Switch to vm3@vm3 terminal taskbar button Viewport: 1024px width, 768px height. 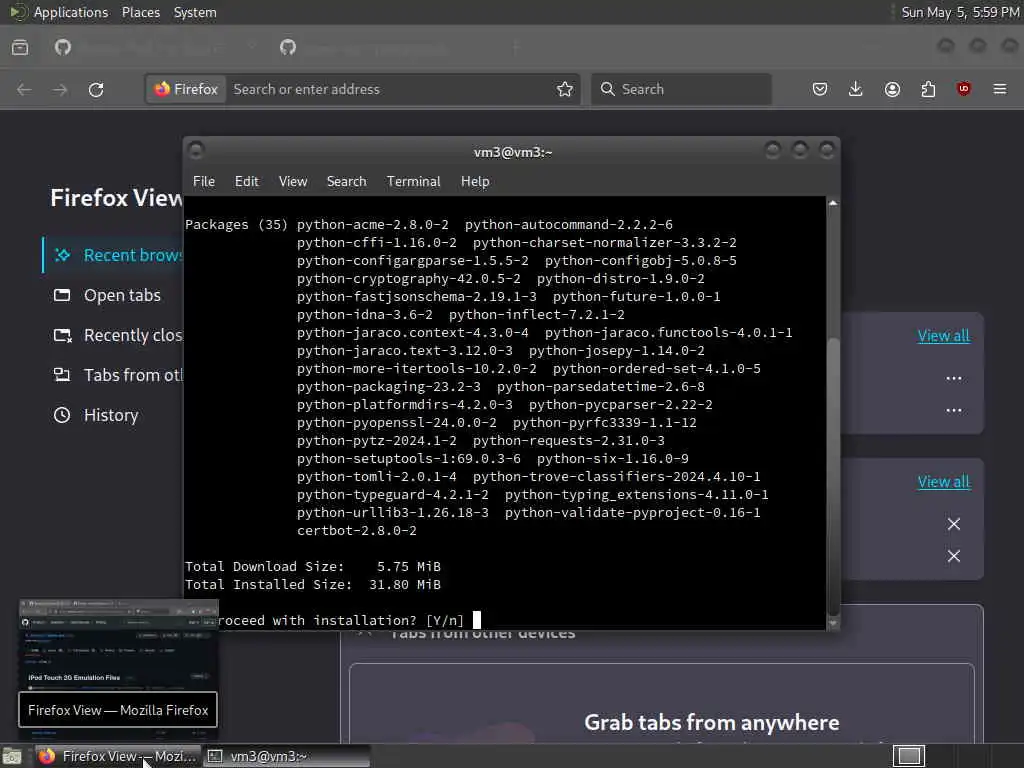286,756
